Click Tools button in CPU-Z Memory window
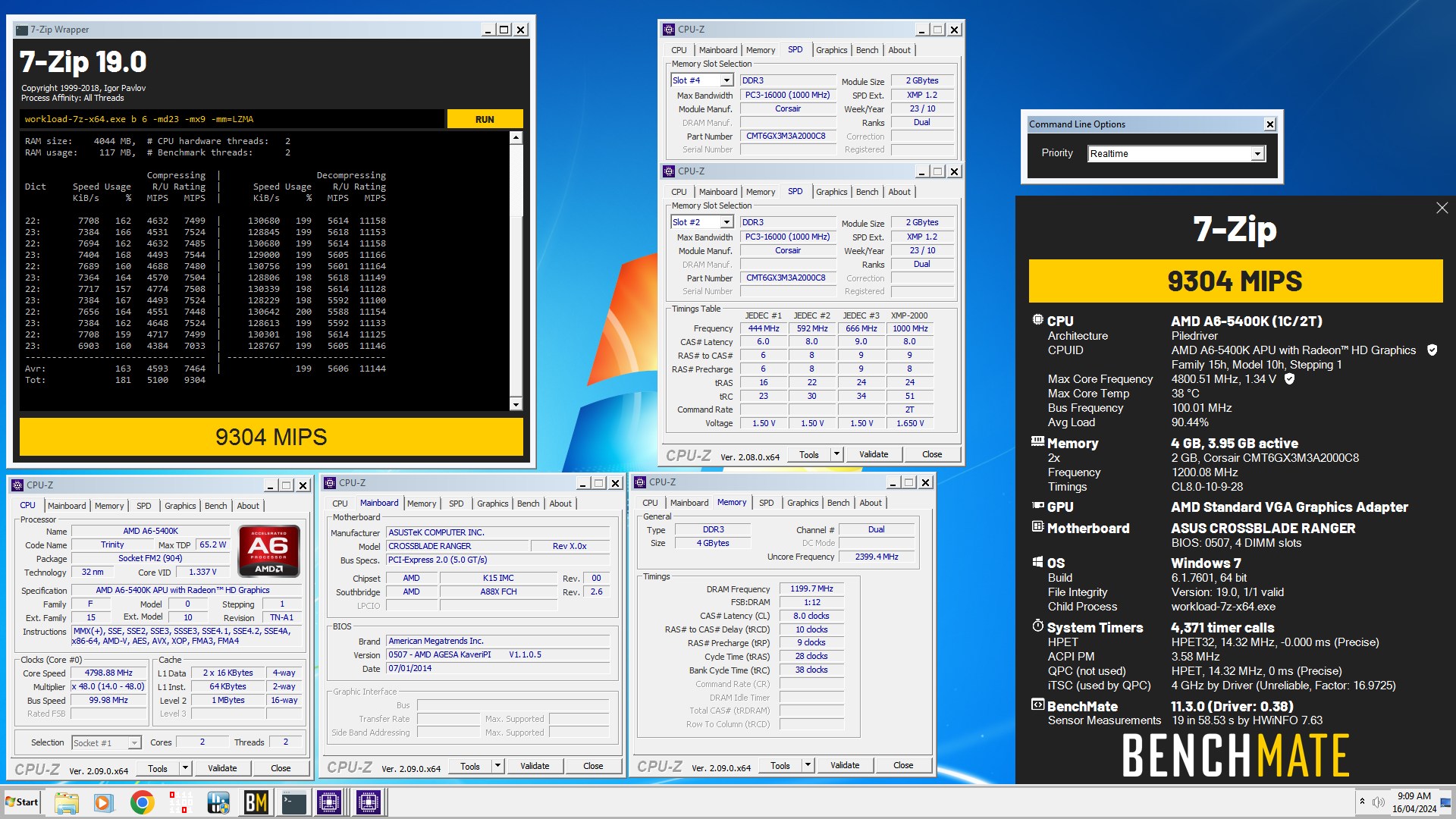 pos(780,766)
